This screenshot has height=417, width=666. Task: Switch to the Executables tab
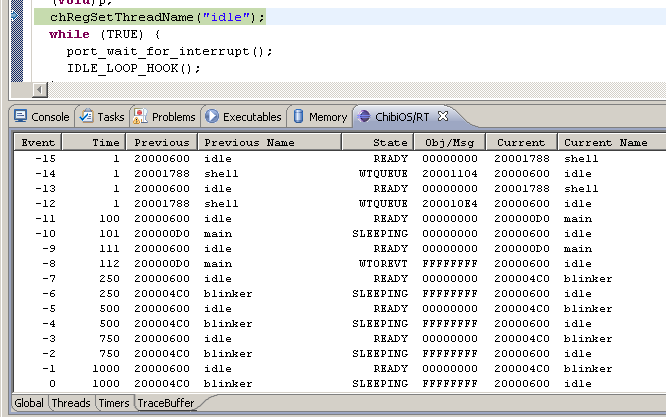pyautogui.click(x=243, y=116)
